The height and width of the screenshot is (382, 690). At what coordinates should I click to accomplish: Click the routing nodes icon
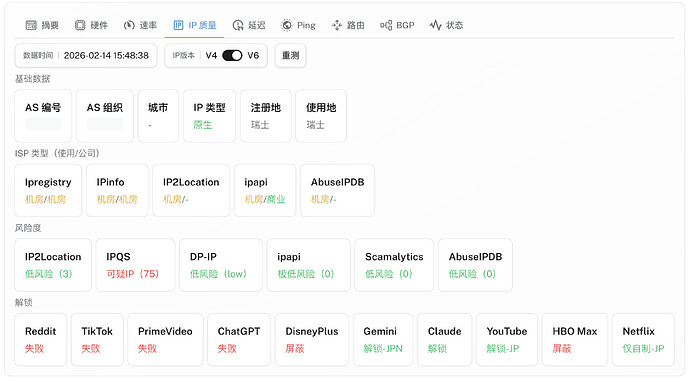click(337, 25)
